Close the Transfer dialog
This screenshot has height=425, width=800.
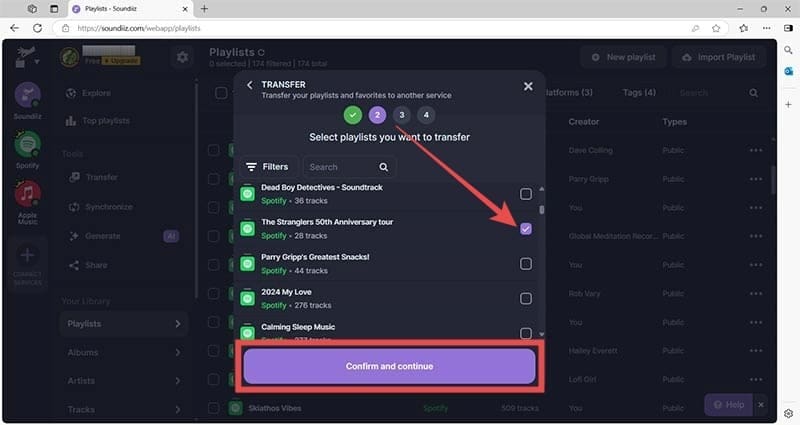pos(528,87)
